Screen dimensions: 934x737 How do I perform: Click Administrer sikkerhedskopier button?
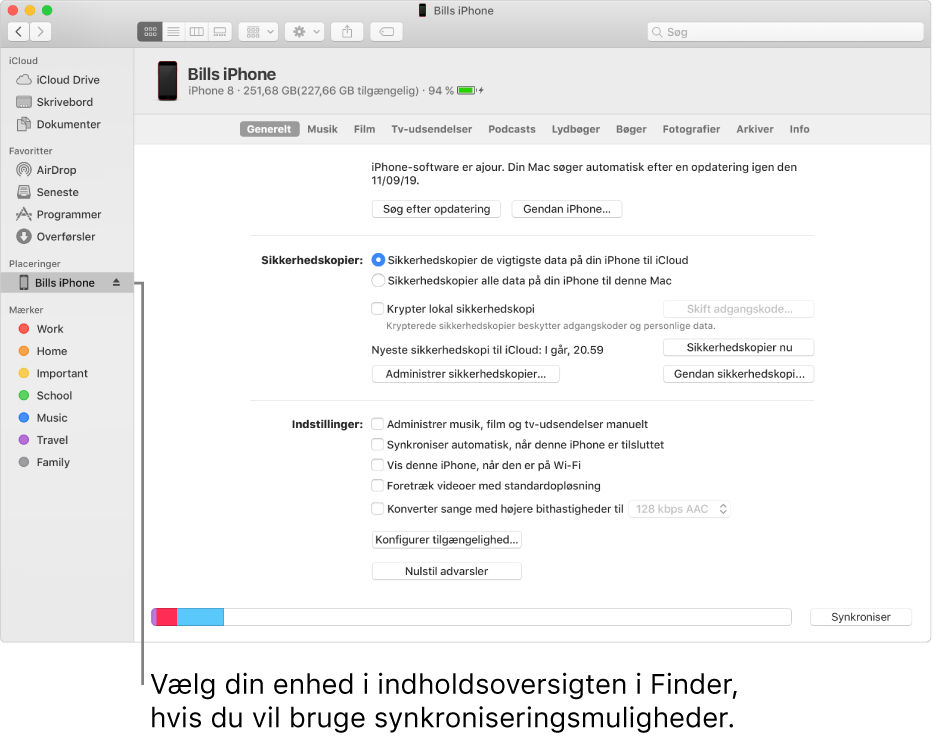pos(466,374)
